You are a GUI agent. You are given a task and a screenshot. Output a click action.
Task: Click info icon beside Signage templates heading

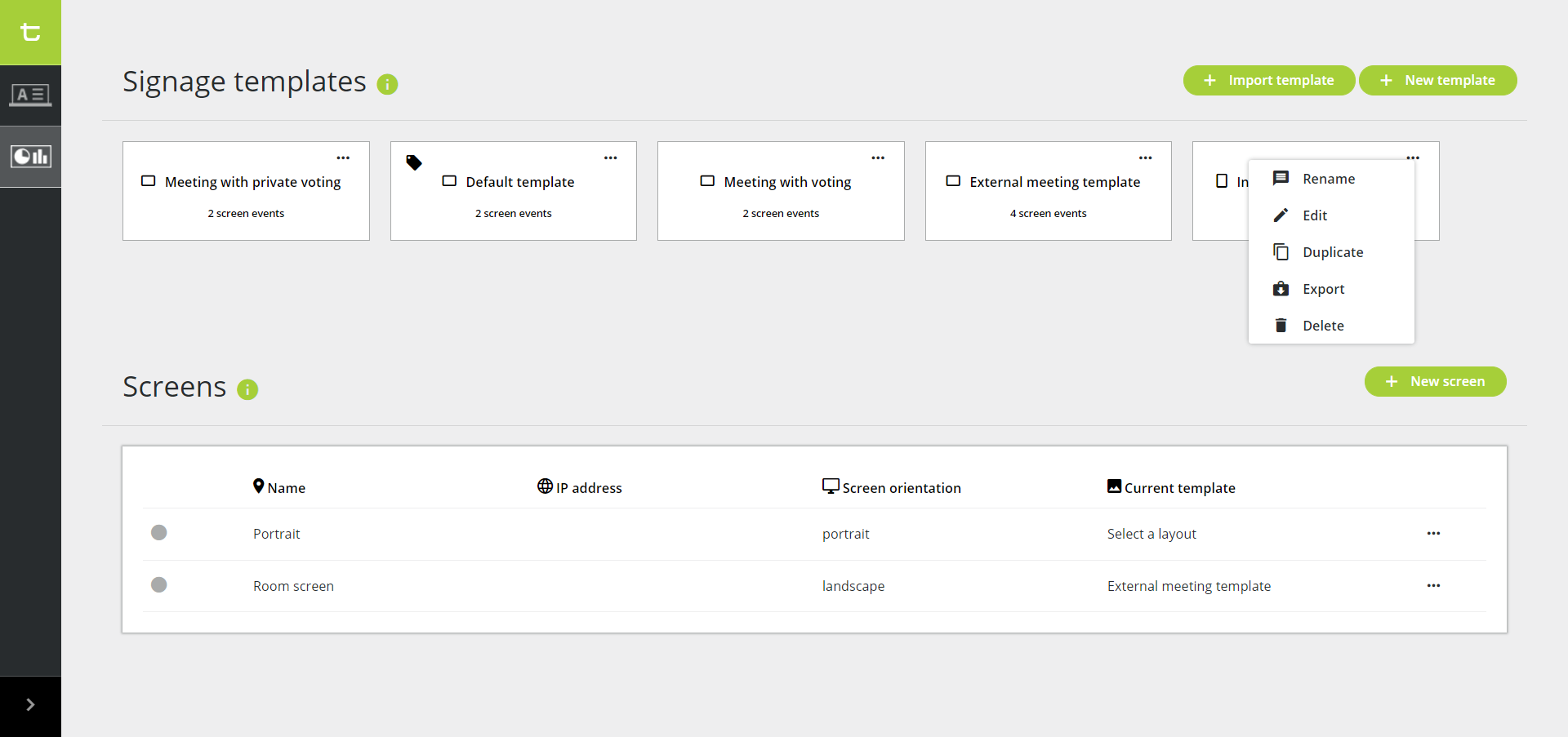coord(387,84)
